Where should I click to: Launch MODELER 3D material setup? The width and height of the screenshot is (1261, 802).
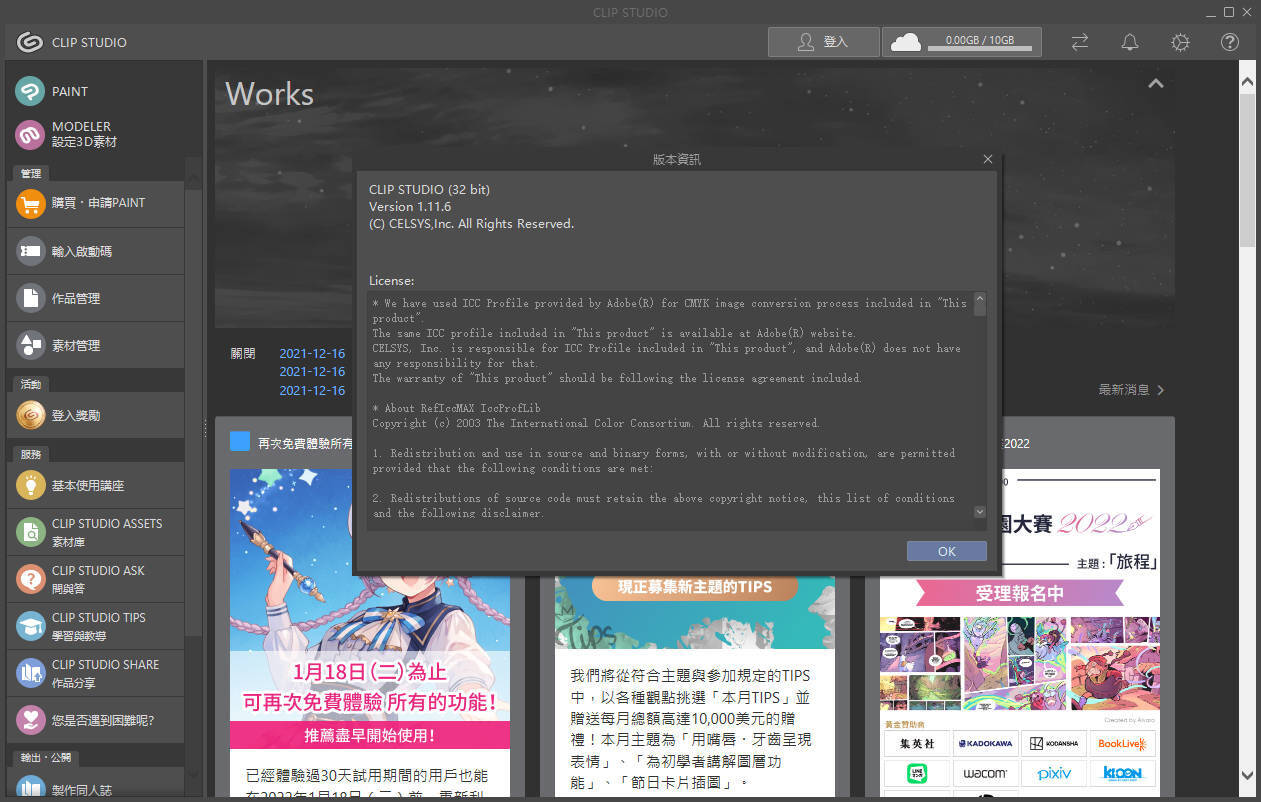tap(82, 134)
